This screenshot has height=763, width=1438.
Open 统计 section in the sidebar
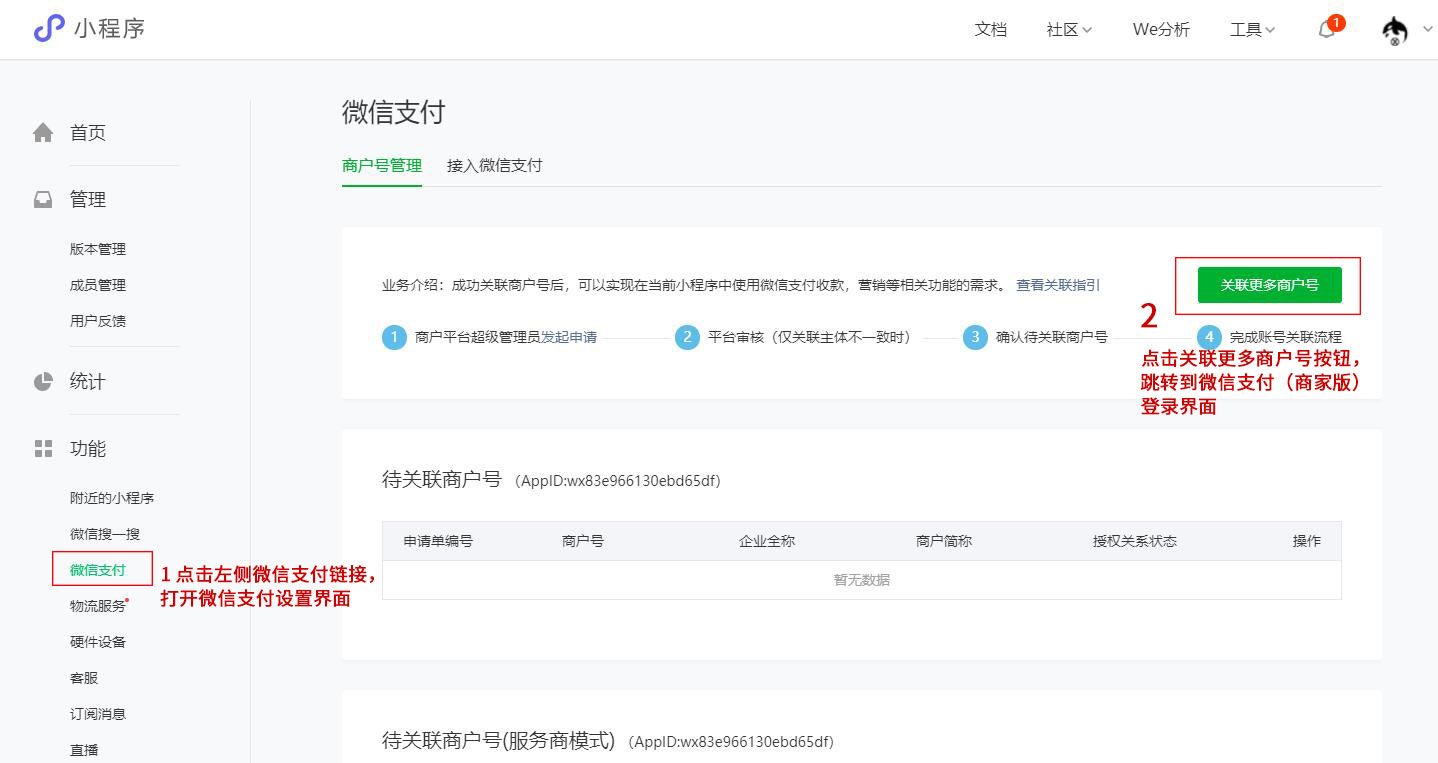(x=88, y=382)
